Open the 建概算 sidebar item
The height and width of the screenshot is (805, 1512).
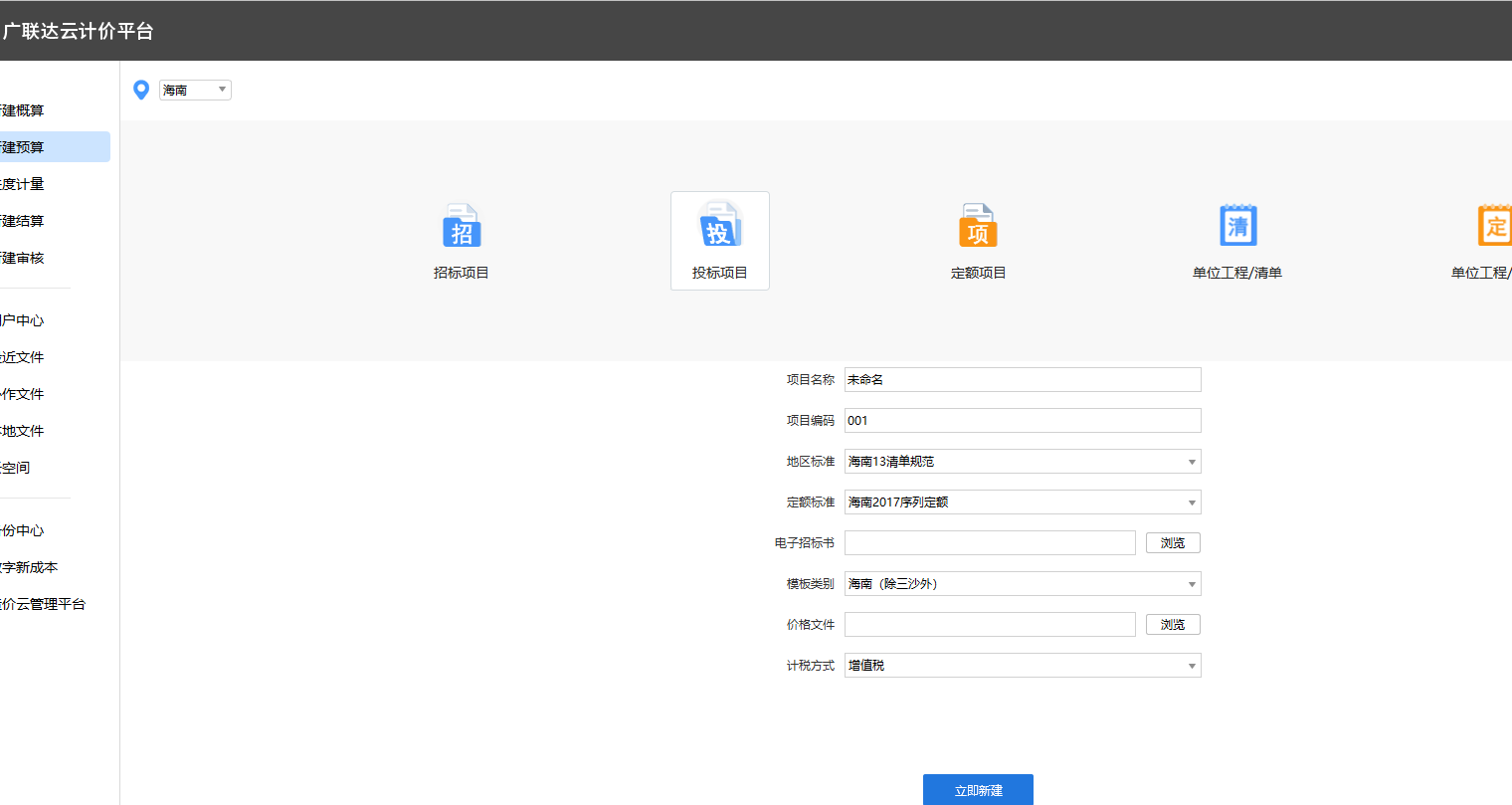pyautogui.click(x=55, y=110)
